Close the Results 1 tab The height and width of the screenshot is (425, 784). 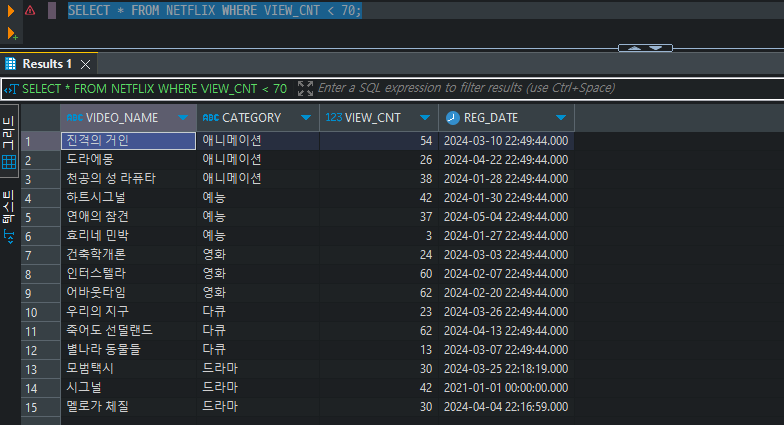click(x=86, y=64)
